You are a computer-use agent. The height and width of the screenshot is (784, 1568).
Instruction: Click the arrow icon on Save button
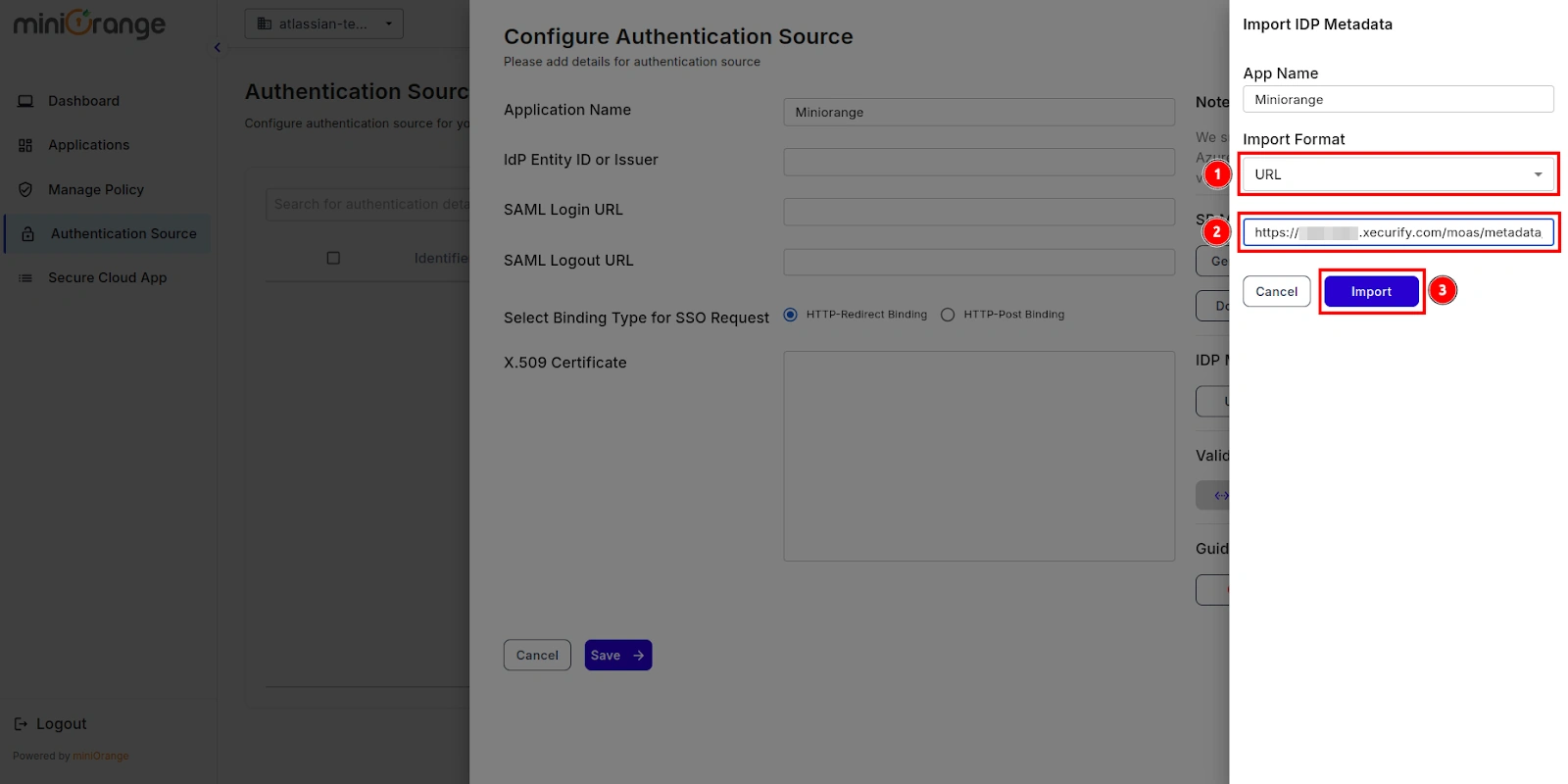639,656
